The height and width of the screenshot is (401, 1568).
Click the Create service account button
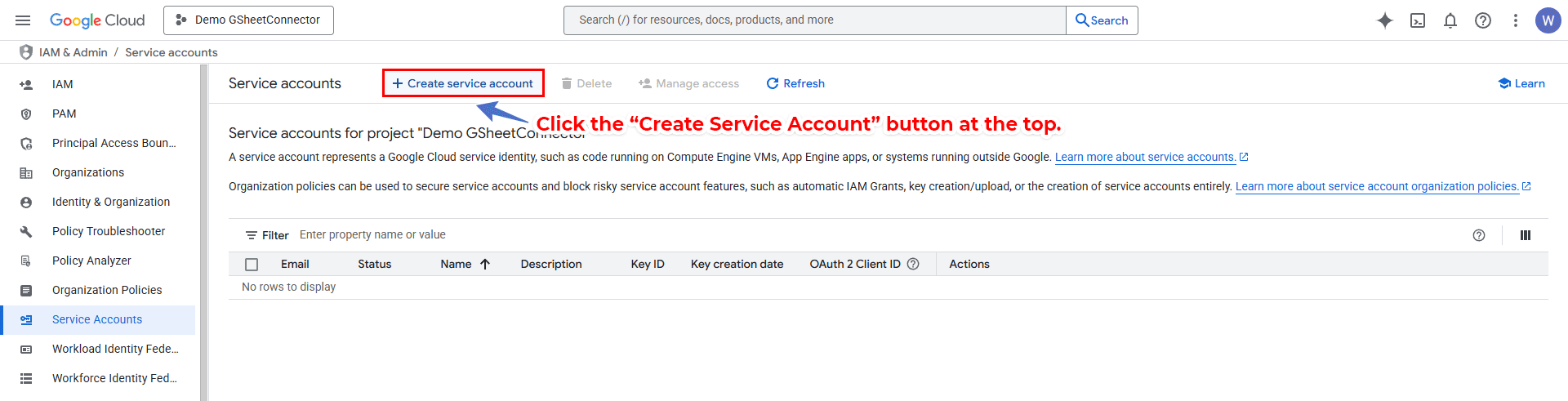click(463, 83)
